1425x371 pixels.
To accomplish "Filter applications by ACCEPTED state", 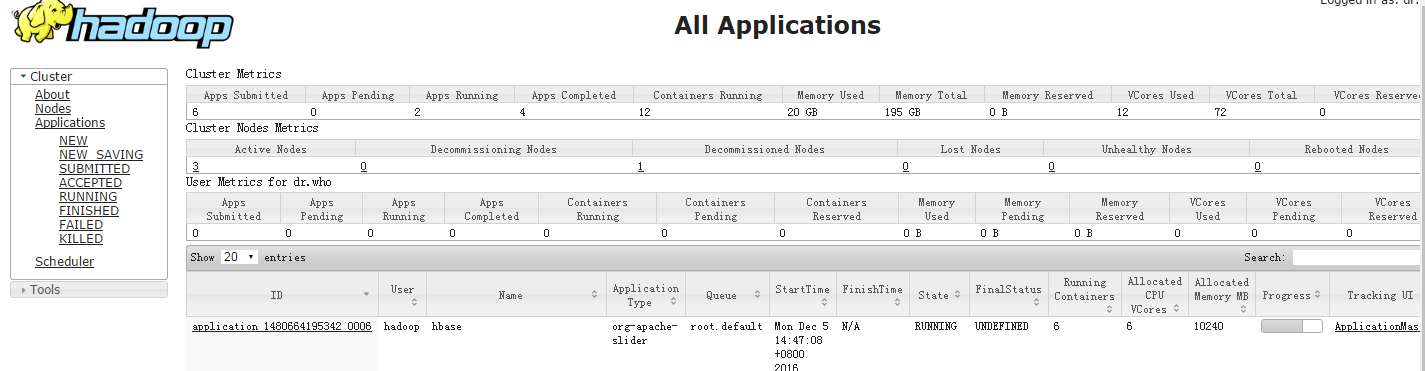I will [x=90, y=183].
